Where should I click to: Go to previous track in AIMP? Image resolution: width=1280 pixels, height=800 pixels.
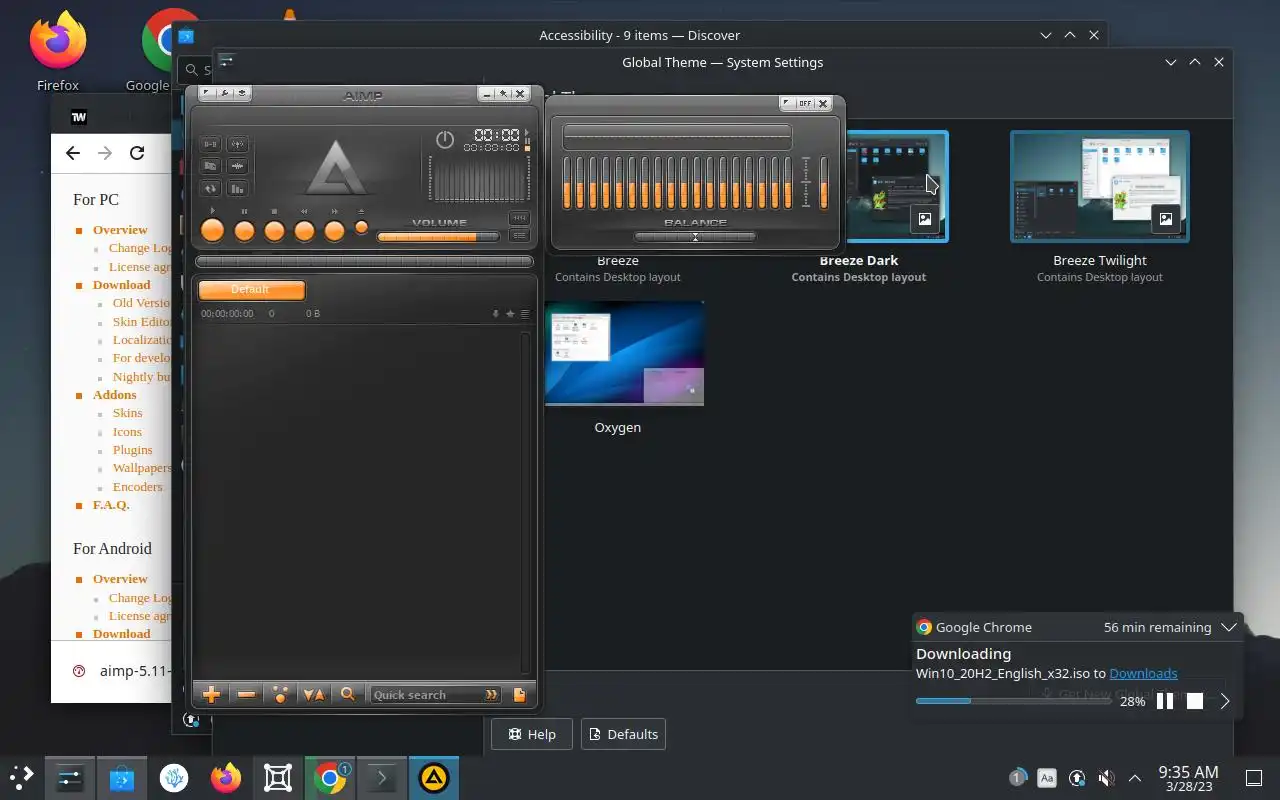coord(304,231)
